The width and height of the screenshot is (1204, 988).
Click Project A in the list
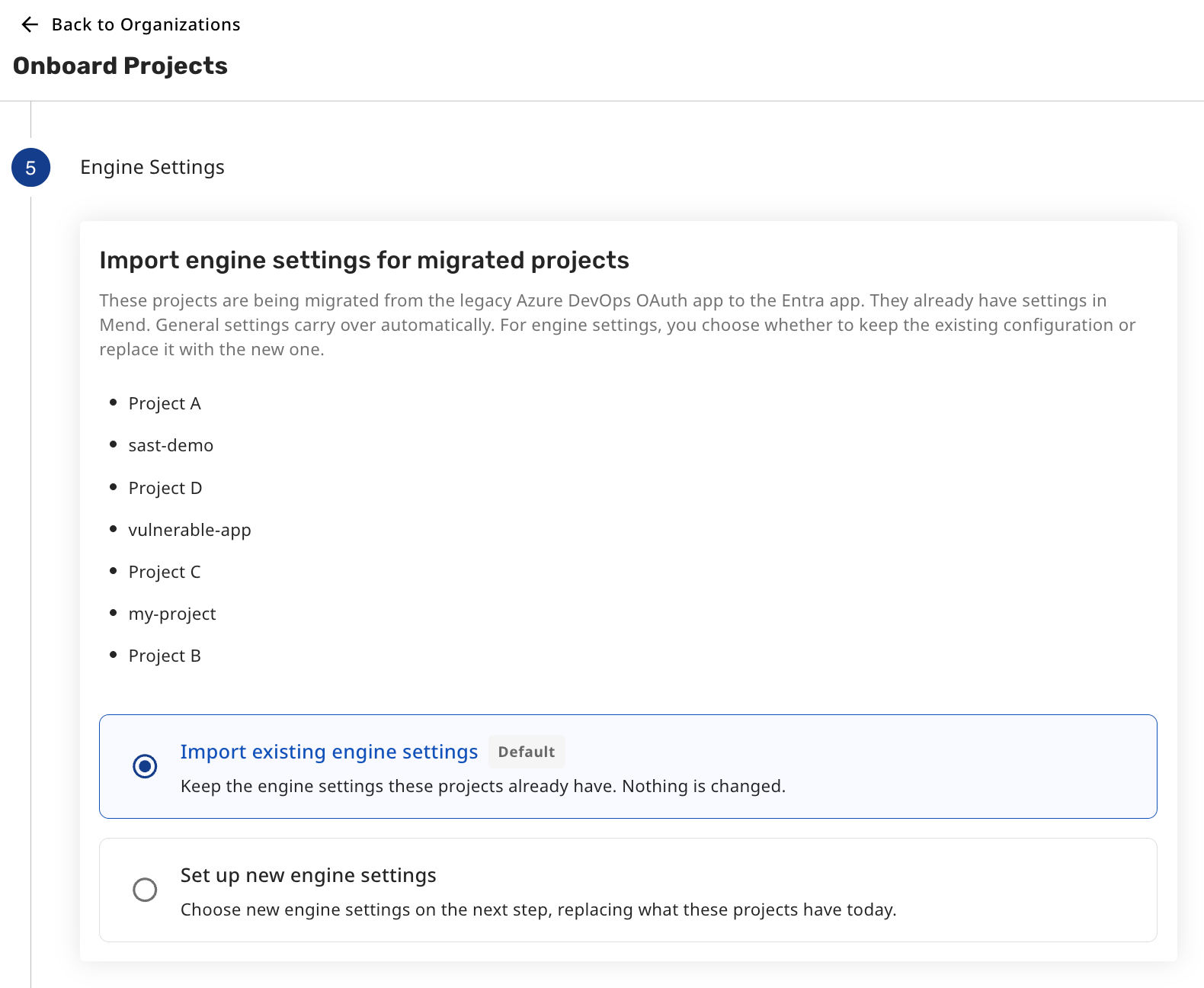tap(165, 403)
